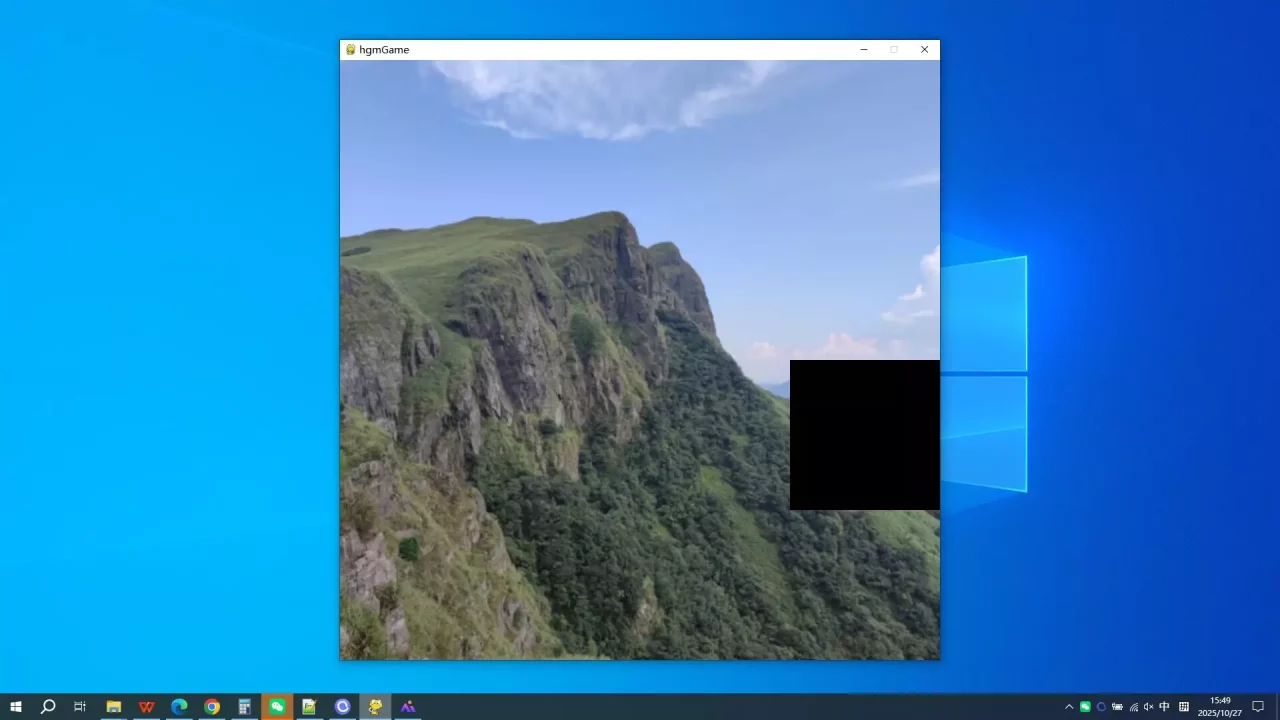This screenshot has width=1280, height=720.
Task: Open Google Chrome from the taskbar
Action: [212, 707]
